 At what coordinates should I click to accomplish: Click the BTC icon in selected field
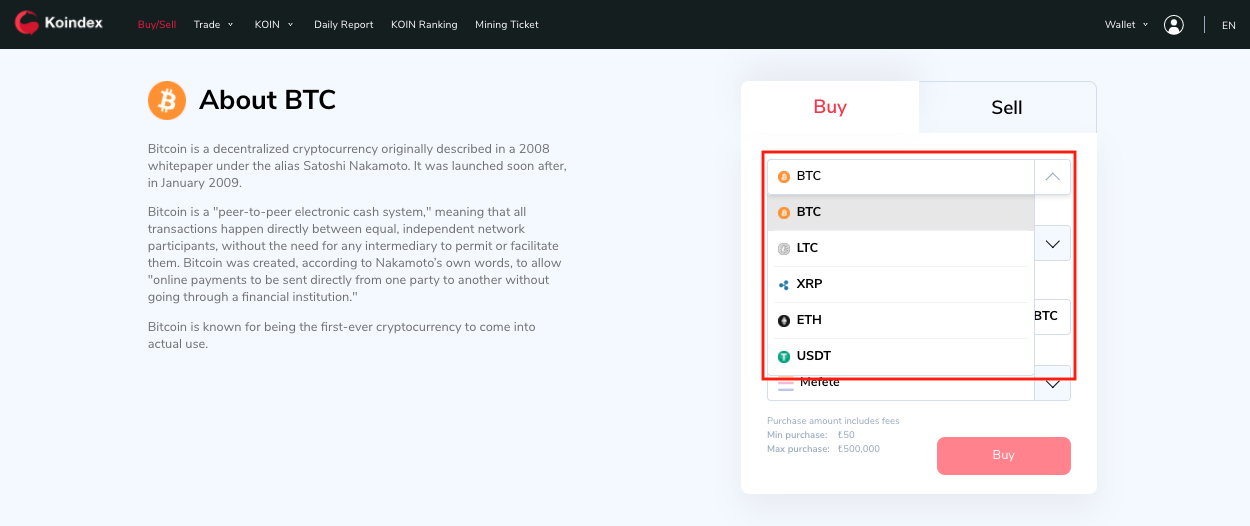pyautogui.click(x=784, y=177)
